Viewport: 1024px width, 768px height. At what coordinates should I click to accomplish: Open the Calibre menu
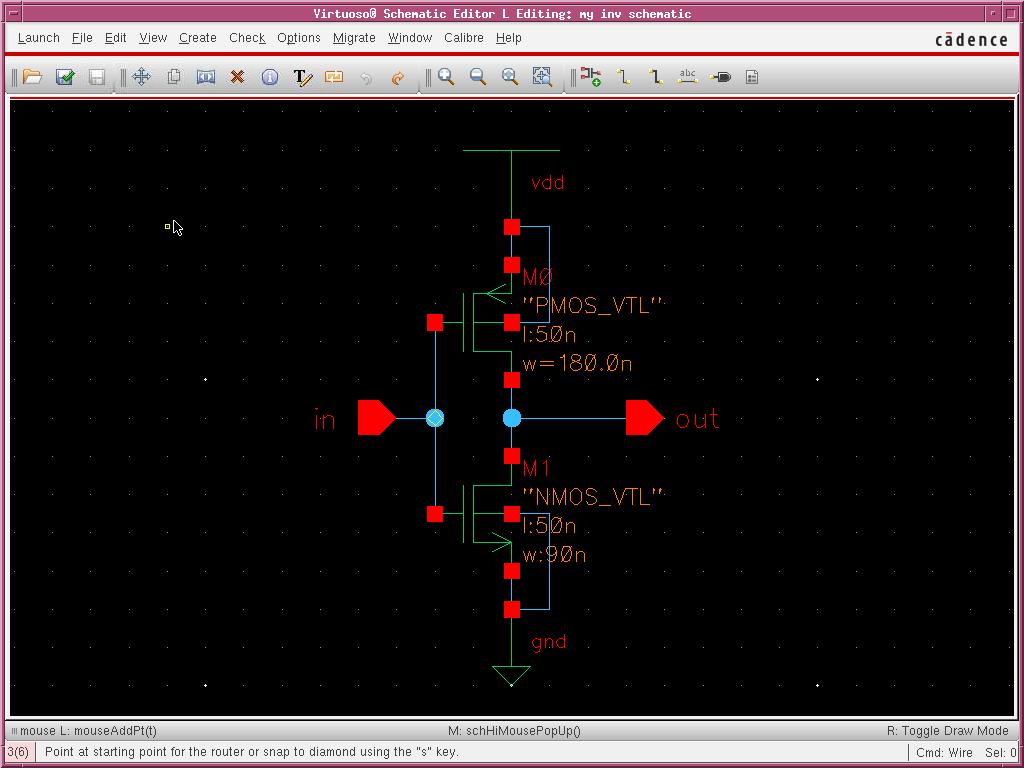[x=464, y=38]
